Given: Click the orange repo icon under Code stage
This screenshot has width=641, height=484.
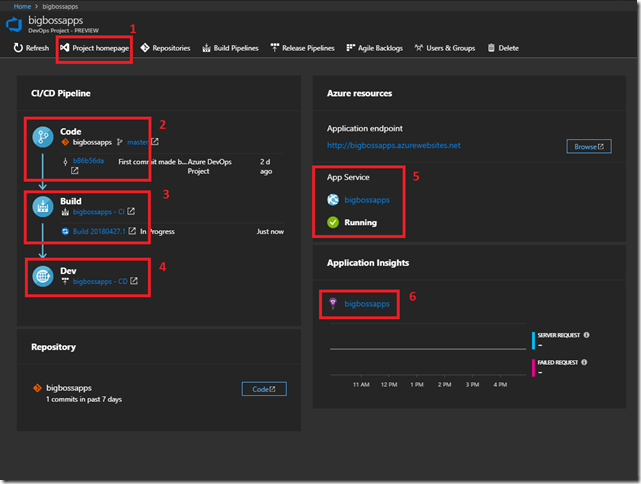Looking at the screenshot, I should pos(65,142).
